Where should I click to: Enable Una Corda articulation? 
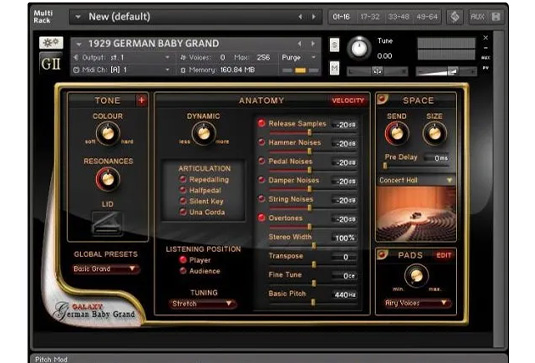pos(183,212)
